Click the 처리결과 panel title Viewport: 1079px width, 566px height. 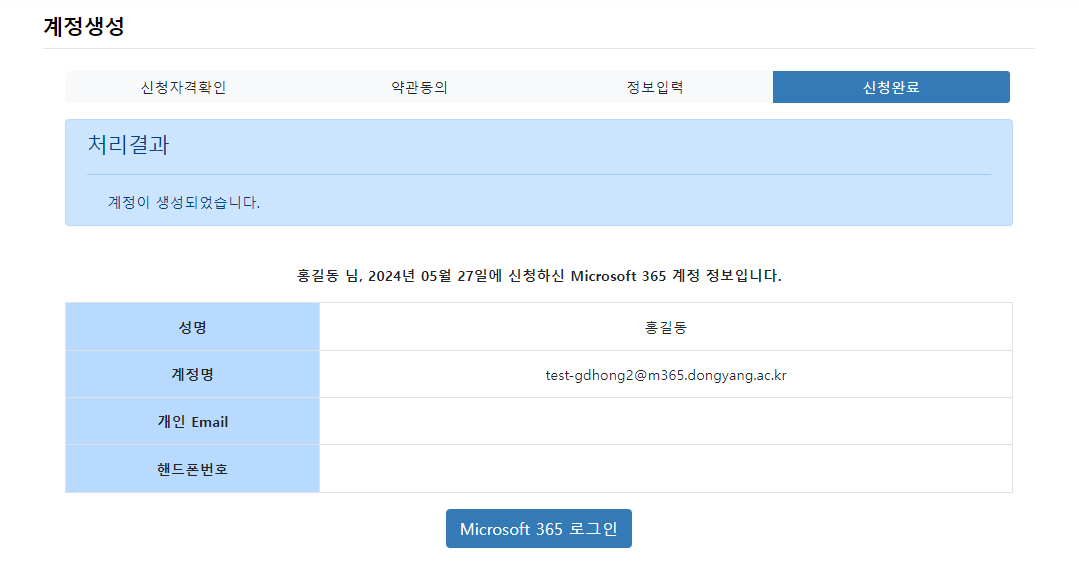pos(128,144)
